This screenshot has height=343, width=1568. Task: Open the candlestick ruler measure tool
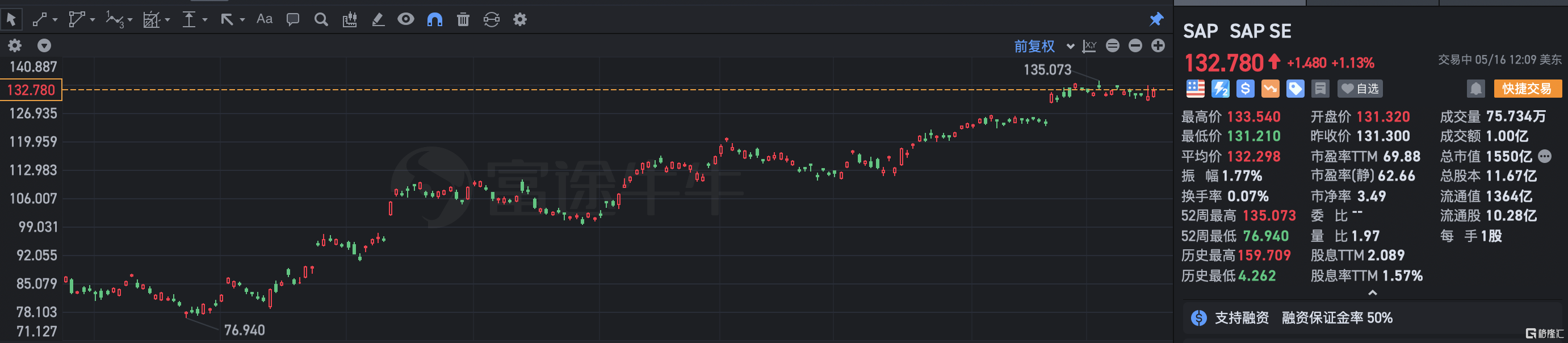coord(349,19)
